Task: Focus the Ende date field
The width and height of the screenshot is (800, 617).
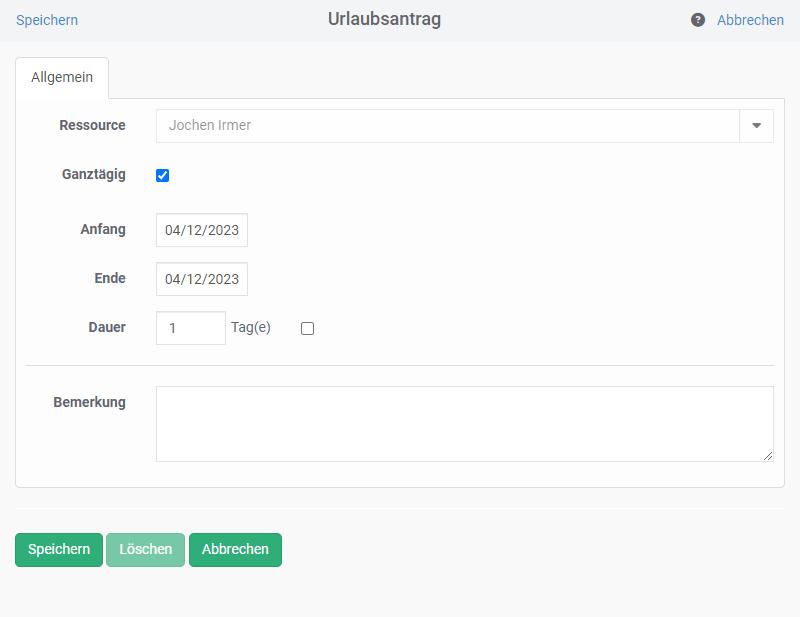Action: 202,279
